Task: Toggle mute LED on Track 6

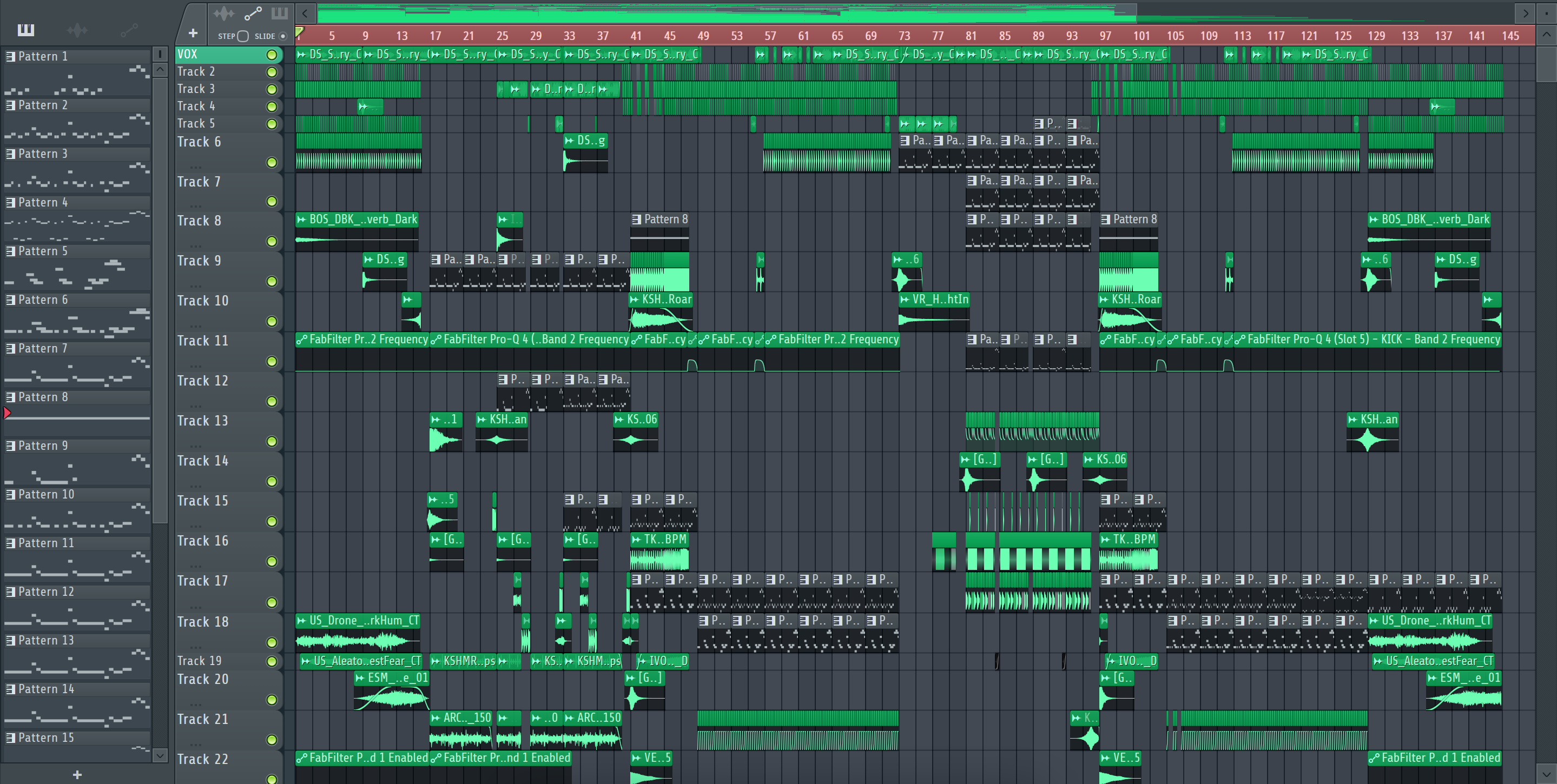Action: click(272, 162)
